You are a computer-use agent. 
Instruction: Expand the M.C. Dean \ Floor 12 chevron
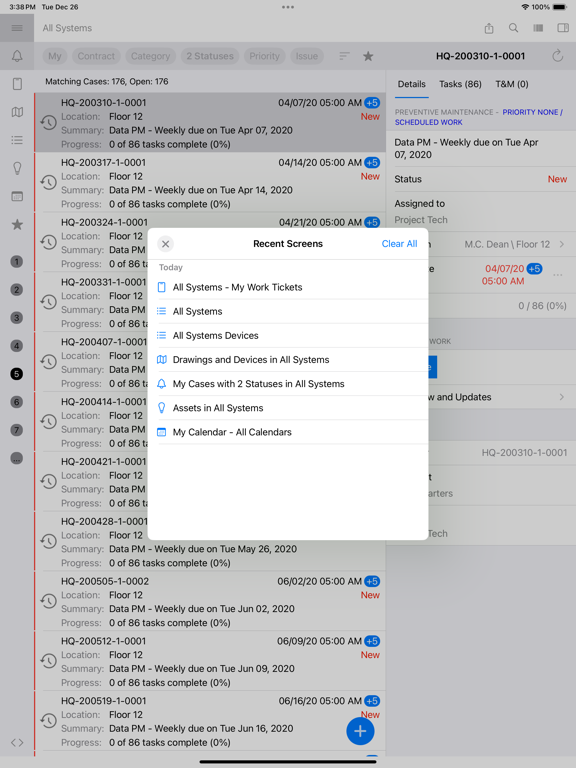pos(562,244)
